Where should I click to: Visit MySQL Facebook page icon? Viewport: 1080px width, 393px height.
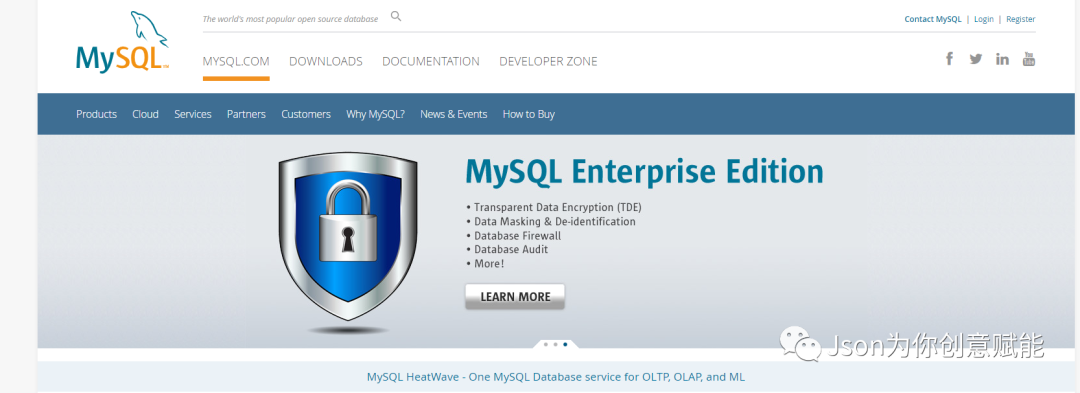click(949, 59)
